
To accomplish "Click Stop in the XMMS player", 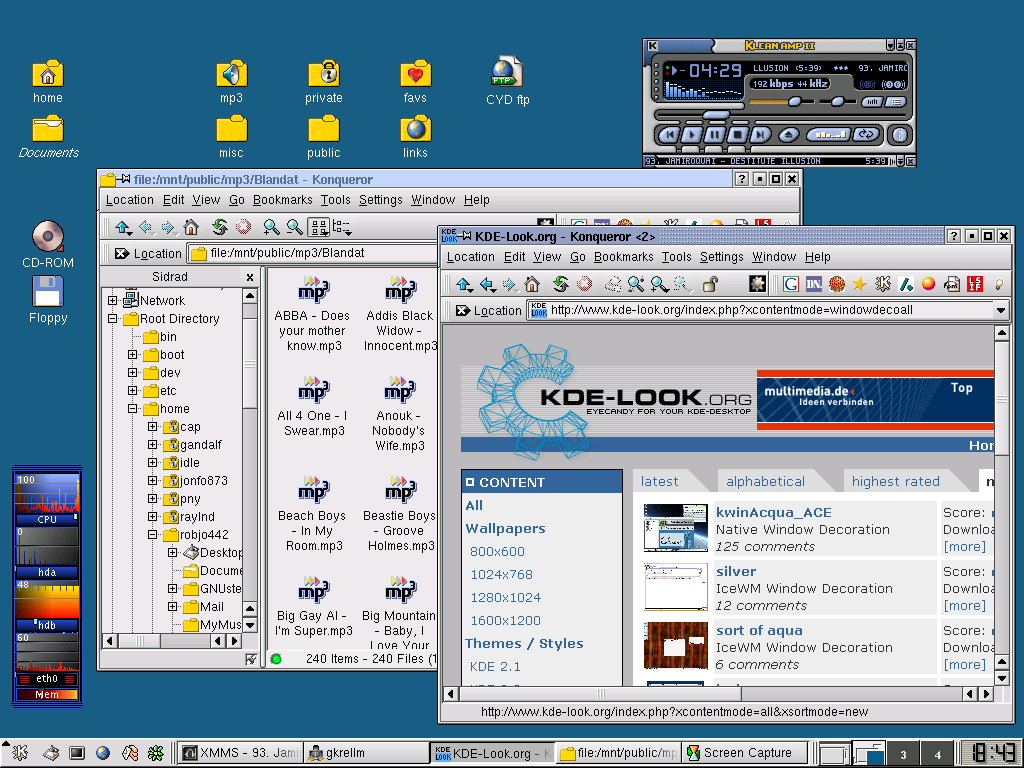I will pos(738,135).
